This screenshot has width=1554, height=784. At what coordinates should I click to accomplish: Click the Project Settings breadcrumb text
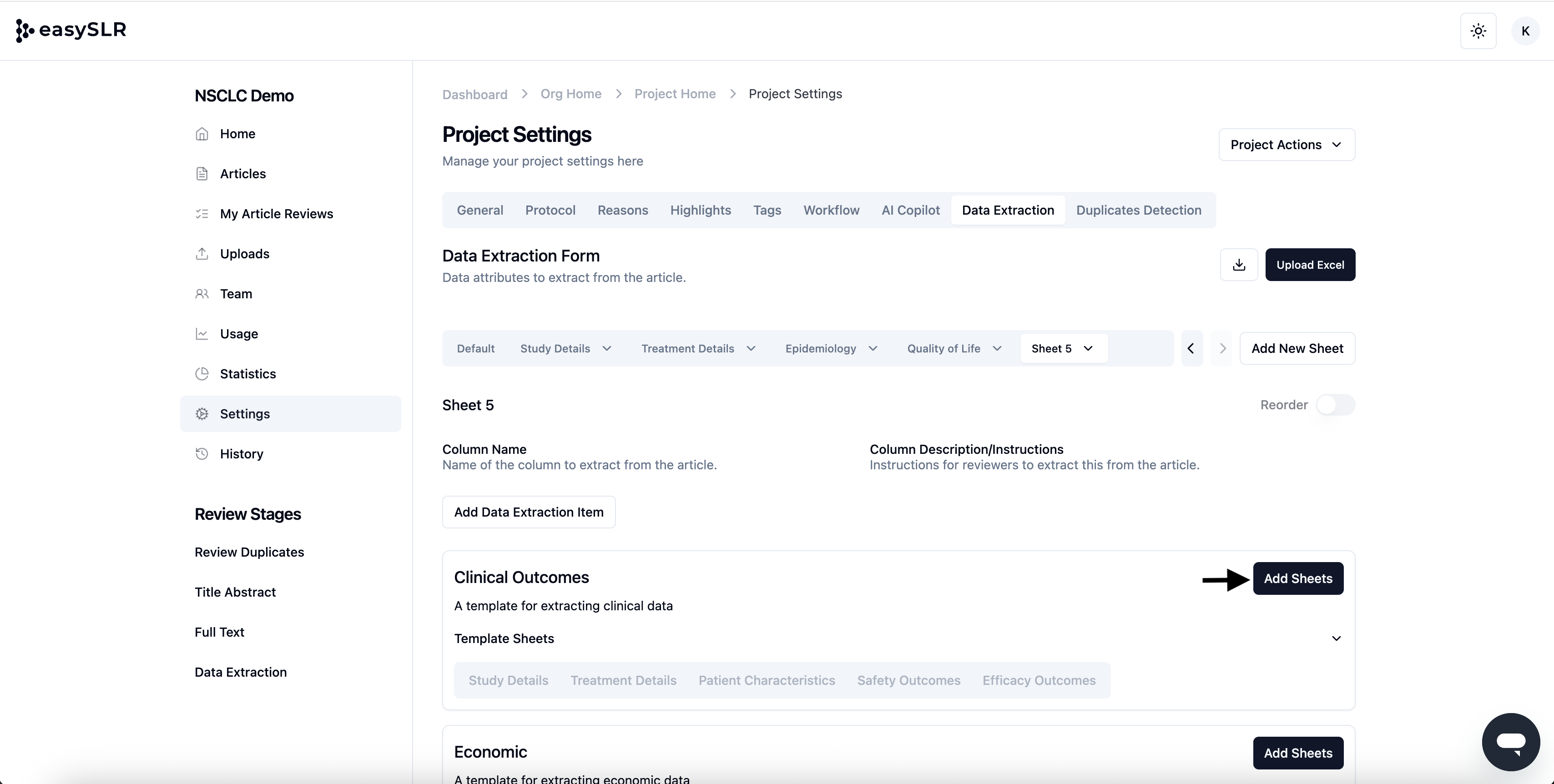click(x=795, y=94)
